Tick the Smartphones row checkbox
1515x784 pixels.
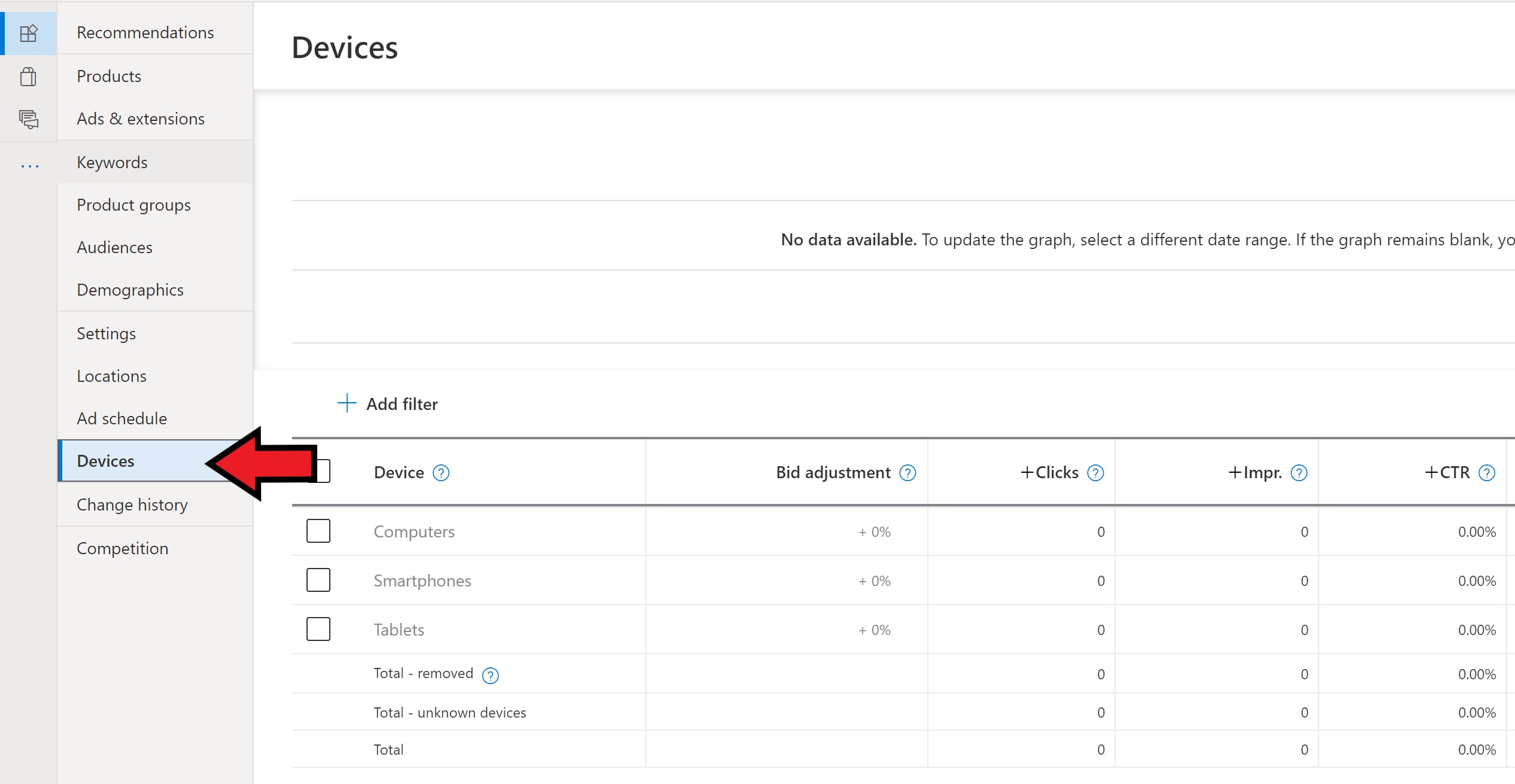[318, 580]
